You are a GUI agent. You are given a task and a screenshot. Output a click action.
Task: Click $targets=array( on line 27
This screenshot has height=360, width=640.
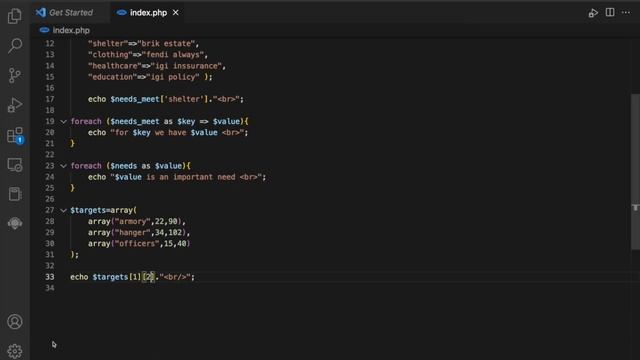[104, 210]
